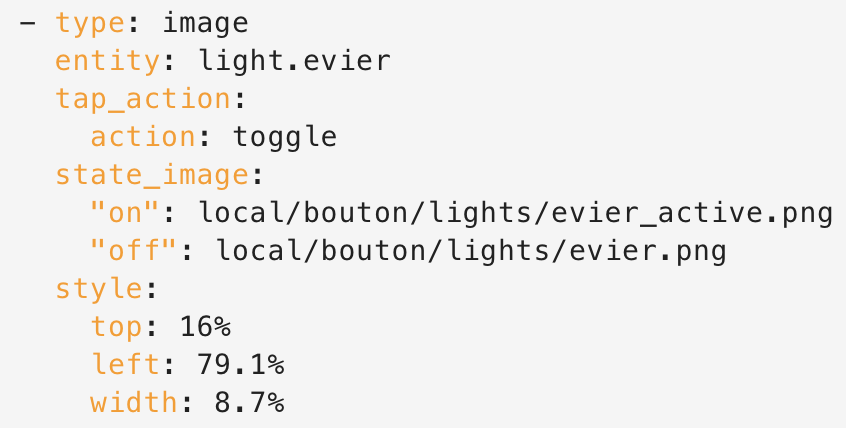Select the "toggle" action value
The width and height of the screenshot is (846, 428).
point(284,136)
